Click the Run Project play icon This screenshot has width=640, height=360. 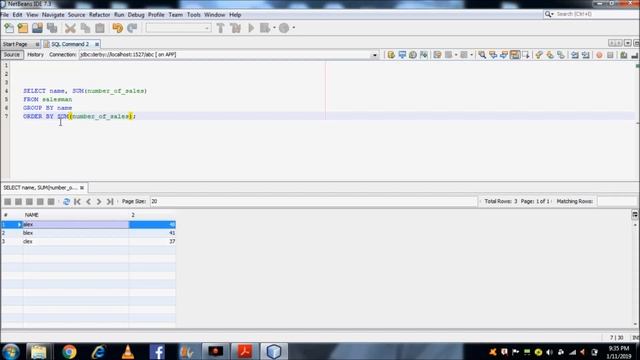click(251, 28)
